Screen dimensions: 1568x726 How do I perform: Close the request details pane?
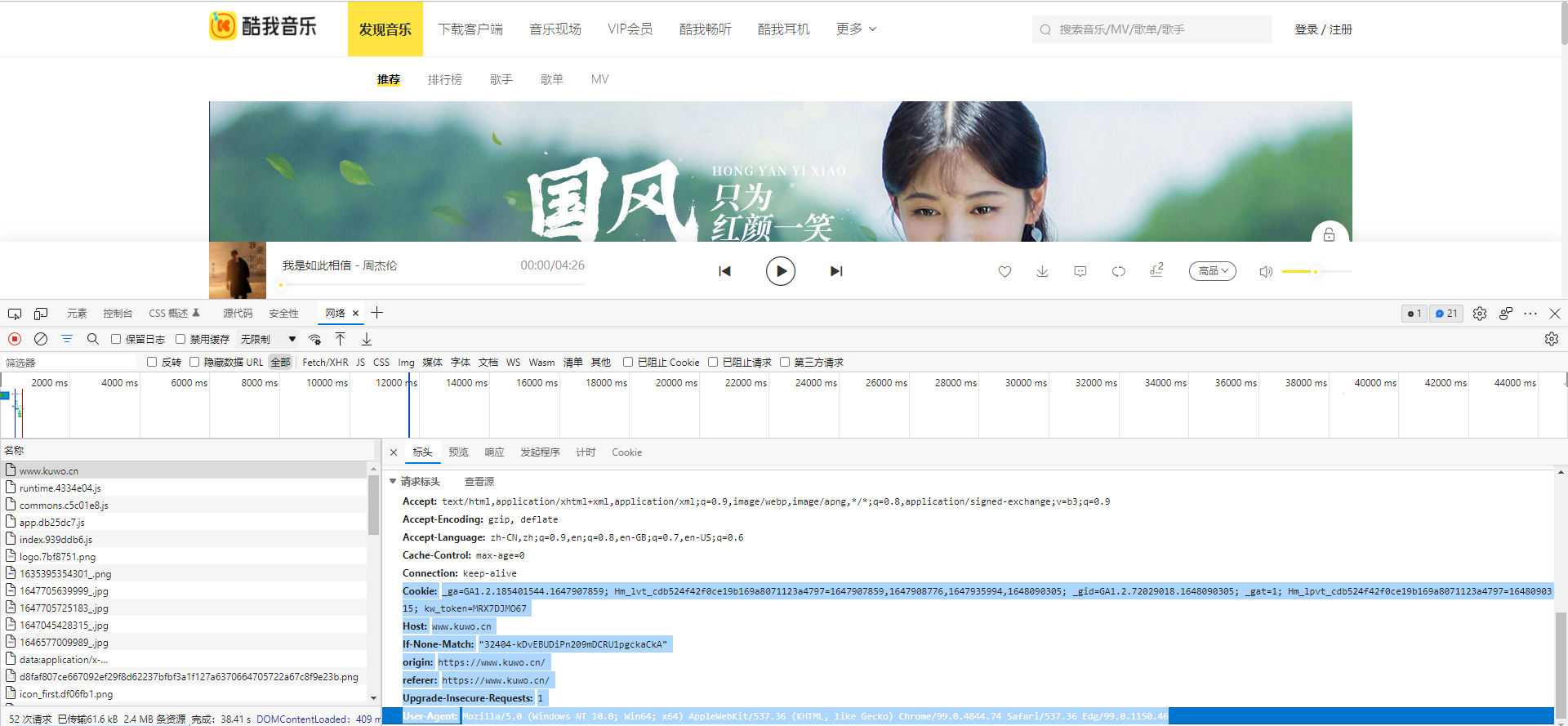pos(394,452)
